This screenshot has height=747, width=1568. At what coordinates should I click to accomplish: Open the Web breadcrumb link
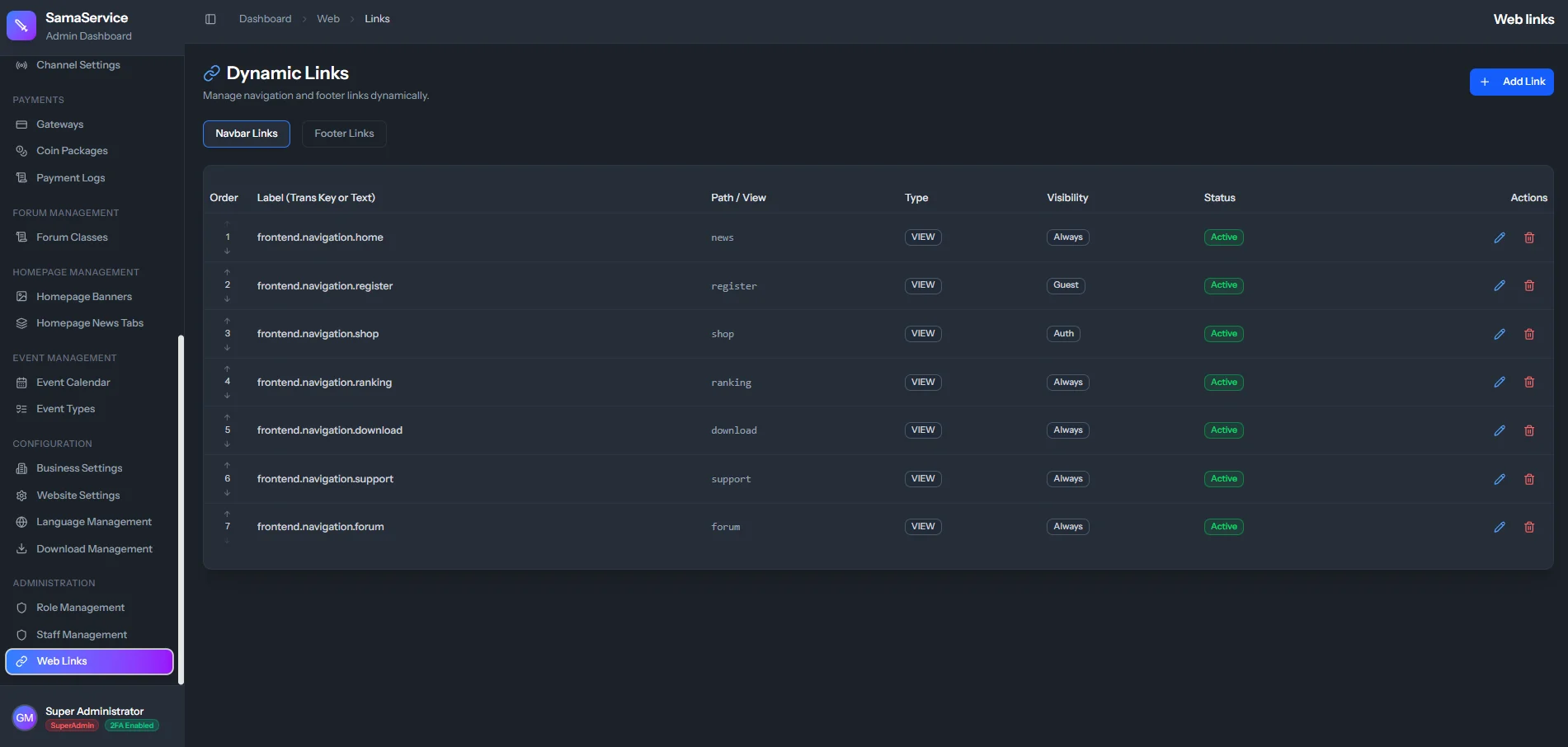[x=328, y=19]
